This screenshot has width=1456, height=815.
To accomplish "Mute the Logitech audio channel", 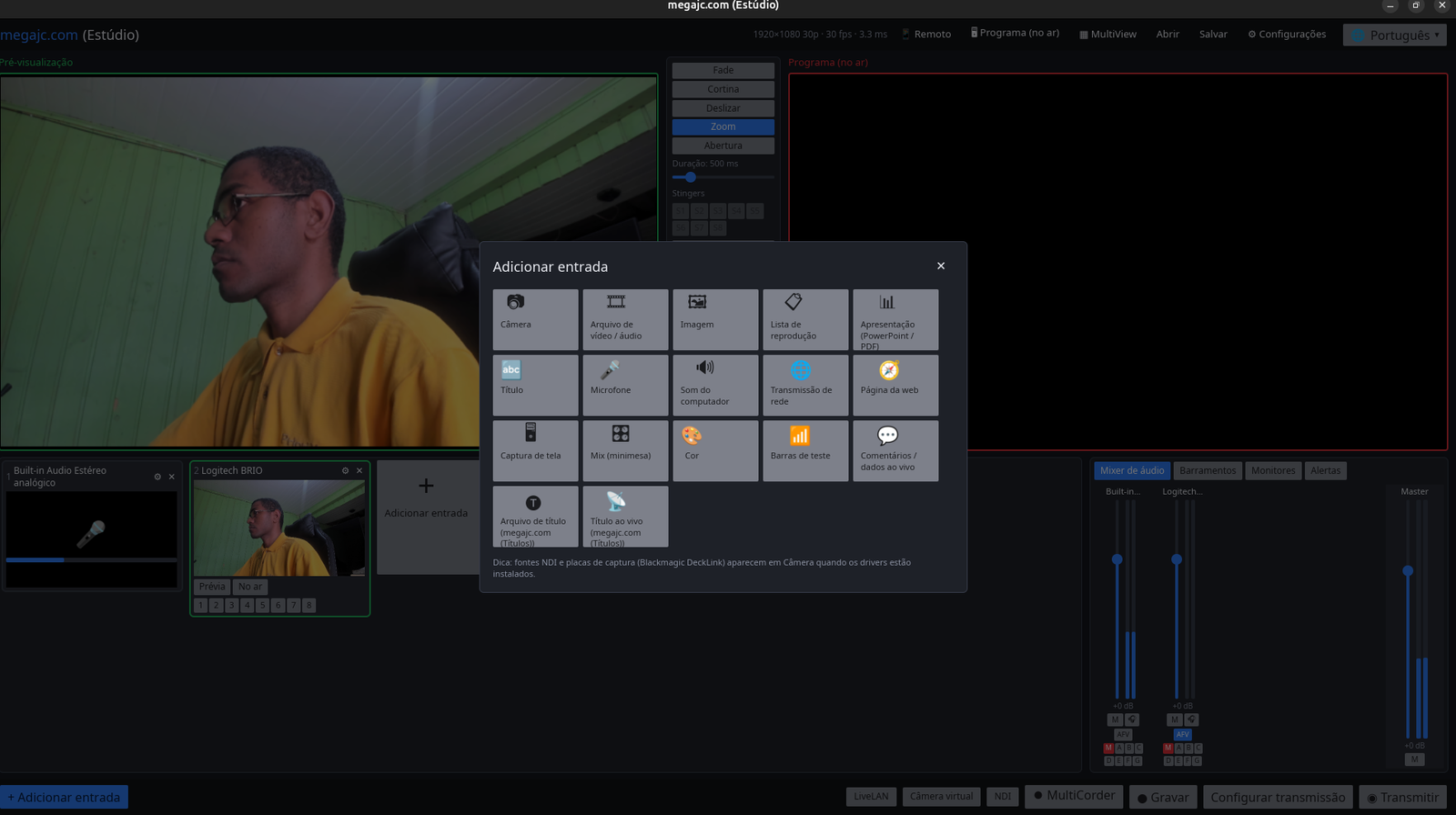I will [x=1175, y=719].
